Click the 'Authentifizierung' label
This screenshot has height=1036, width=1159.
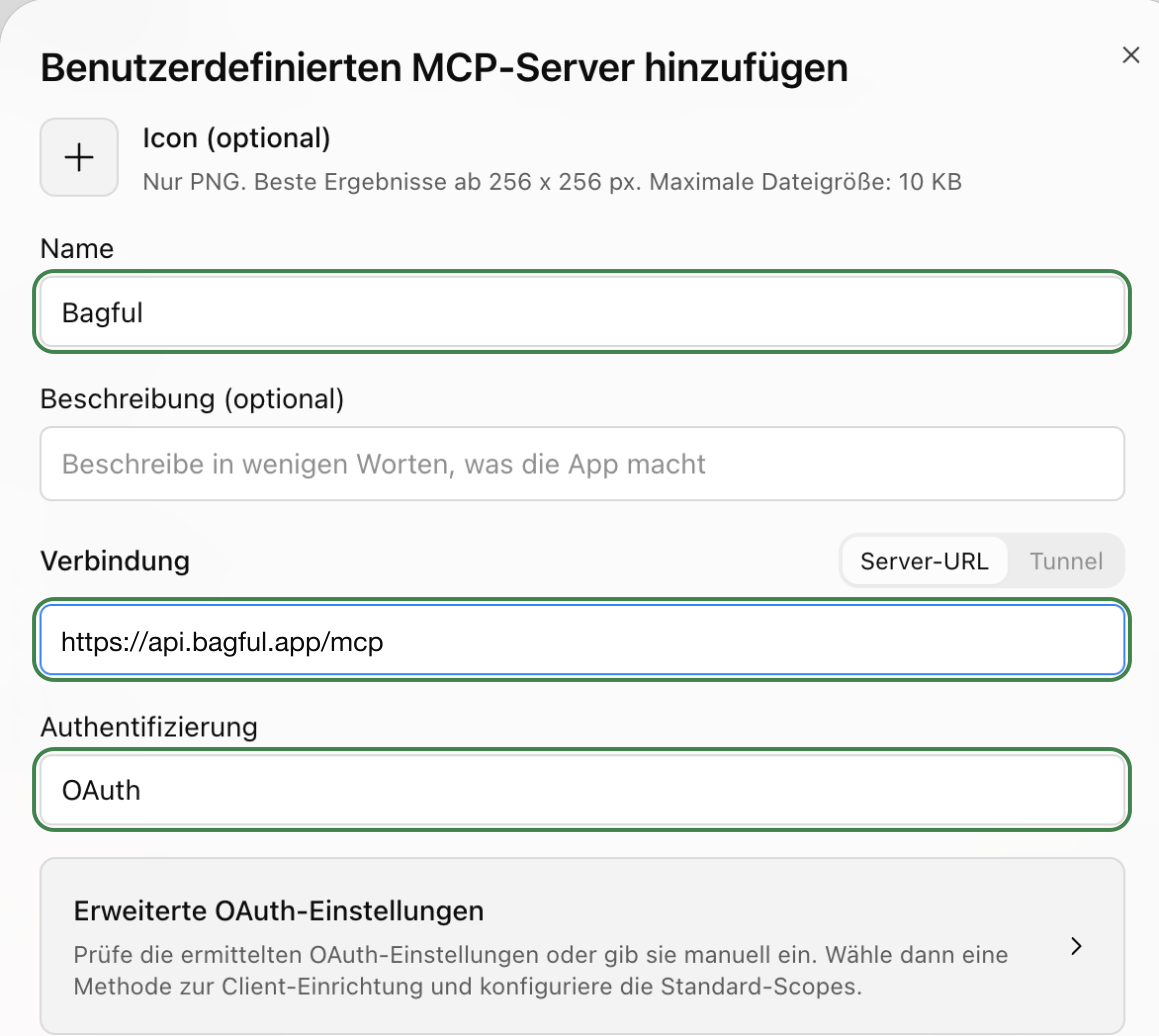point(149,726)
